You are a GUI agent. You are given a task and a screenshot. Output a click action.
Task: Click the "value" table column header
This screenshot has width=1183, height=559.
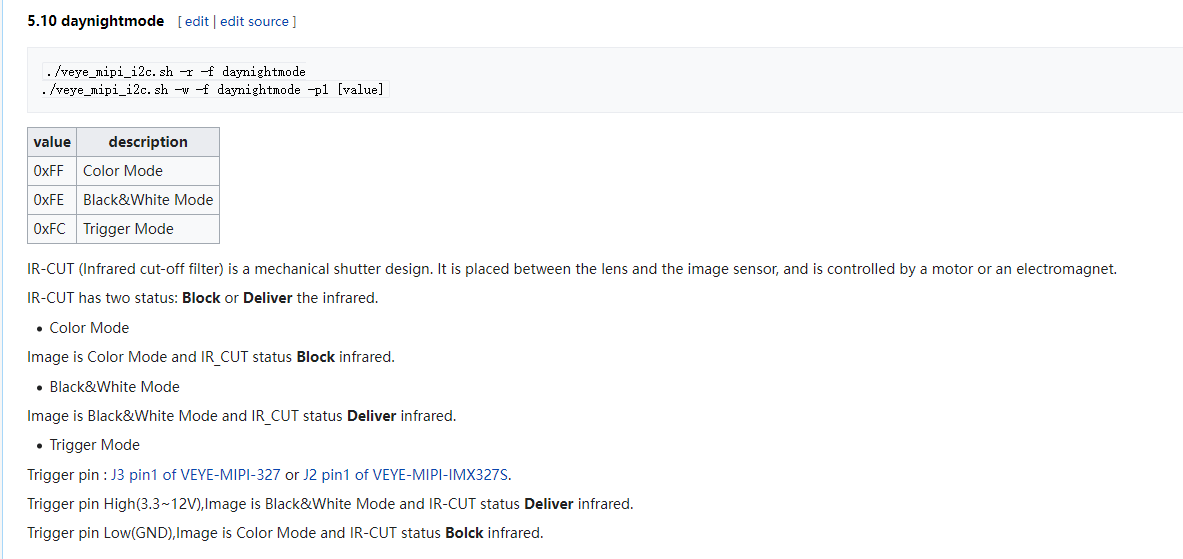click(x=52, y=142)
